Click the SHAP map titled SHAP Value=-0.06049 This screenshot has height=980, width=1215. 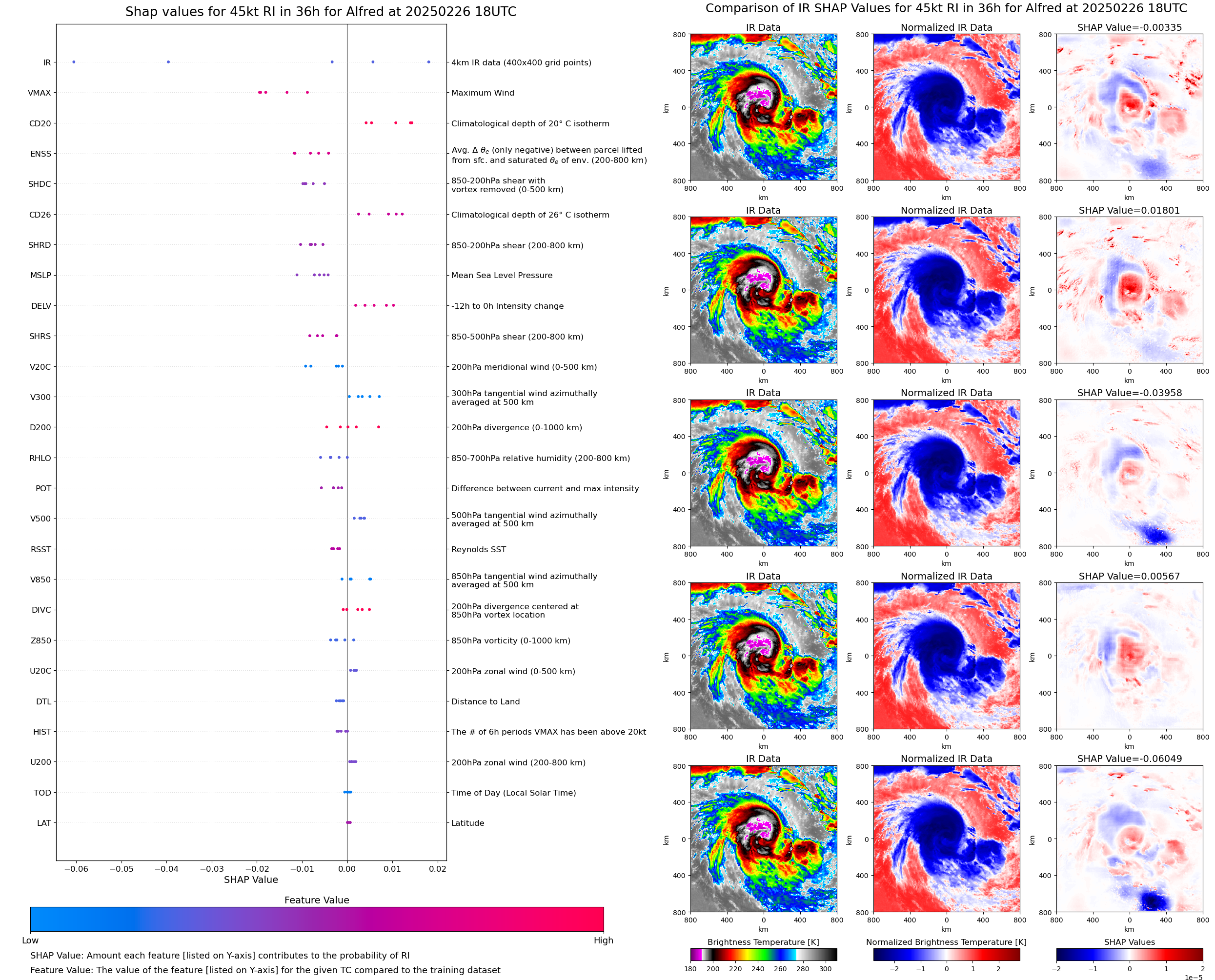pyautogui.click(x=1129, y=839)
